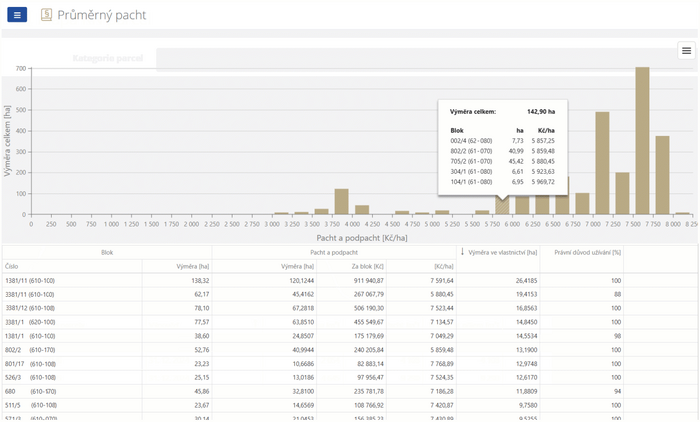The height and width of the screenshot is (422, 700).
Task: Click tooltip block 002/4 (62-080)
Action: click(x=471, y=141)
